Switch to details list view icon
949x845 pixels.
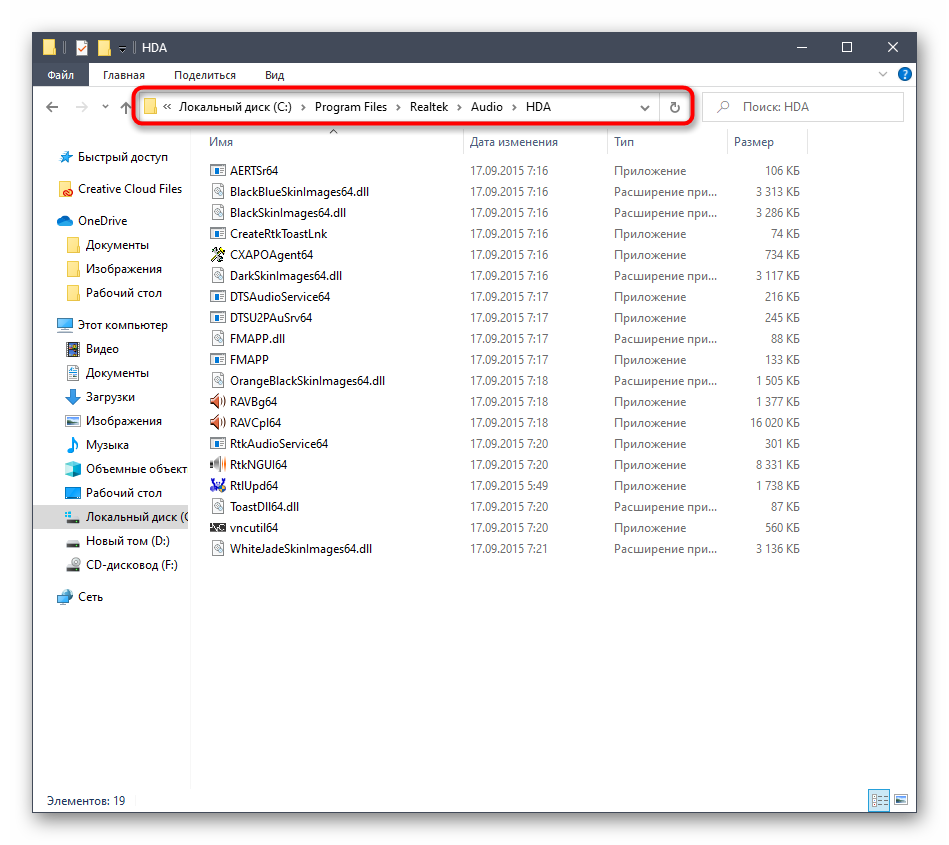[879, 800]
